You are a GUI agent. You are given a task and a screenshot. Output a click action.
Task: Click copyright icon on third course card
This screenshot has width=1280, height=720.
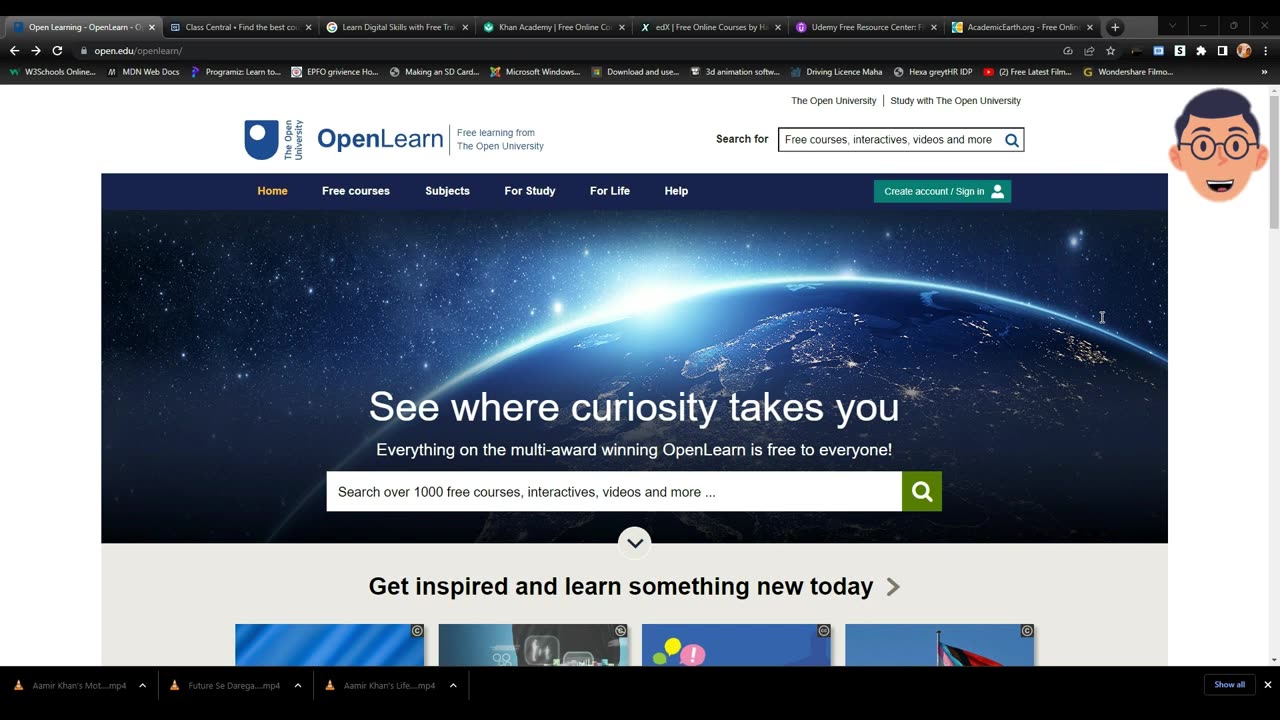[824, 631]
